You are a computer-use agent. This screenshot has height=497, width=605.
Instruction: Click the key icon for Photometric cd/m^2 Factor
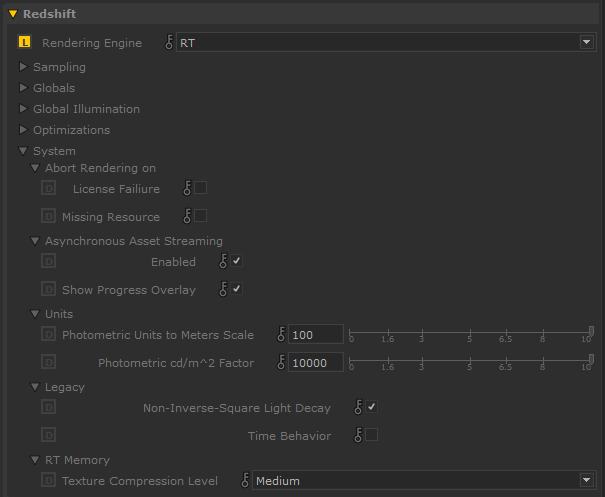coord(281,362)
